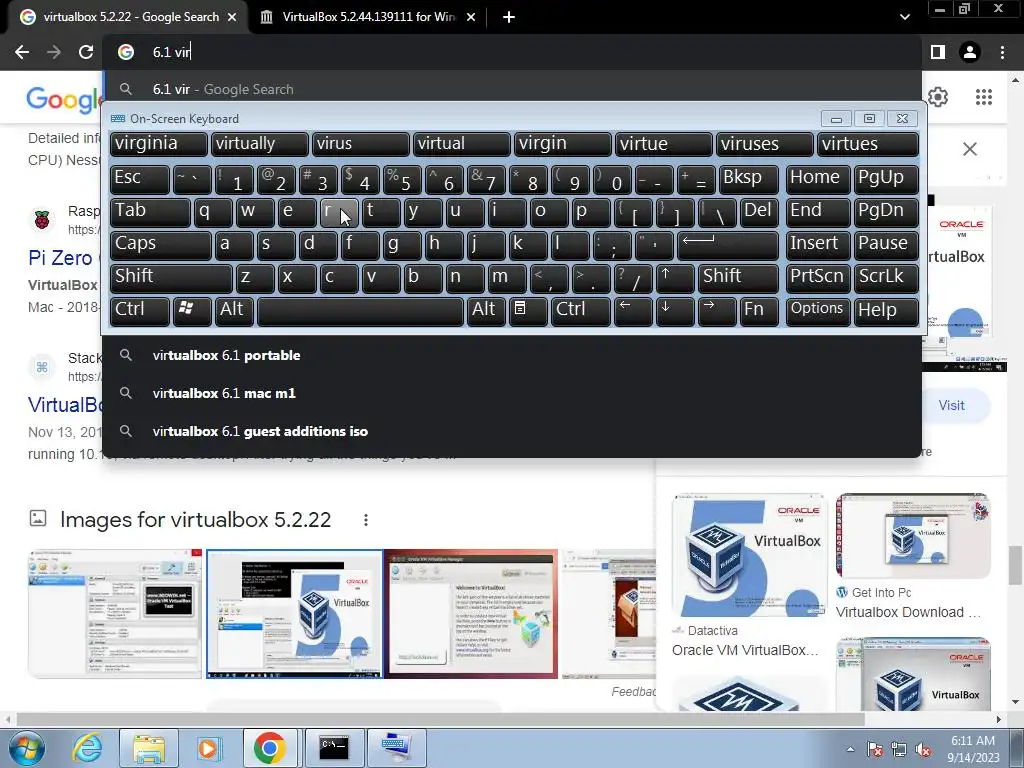
Task: Select suggestion virtualbox 6.1 guest additions iso
Action: click(x=512, y=431)
